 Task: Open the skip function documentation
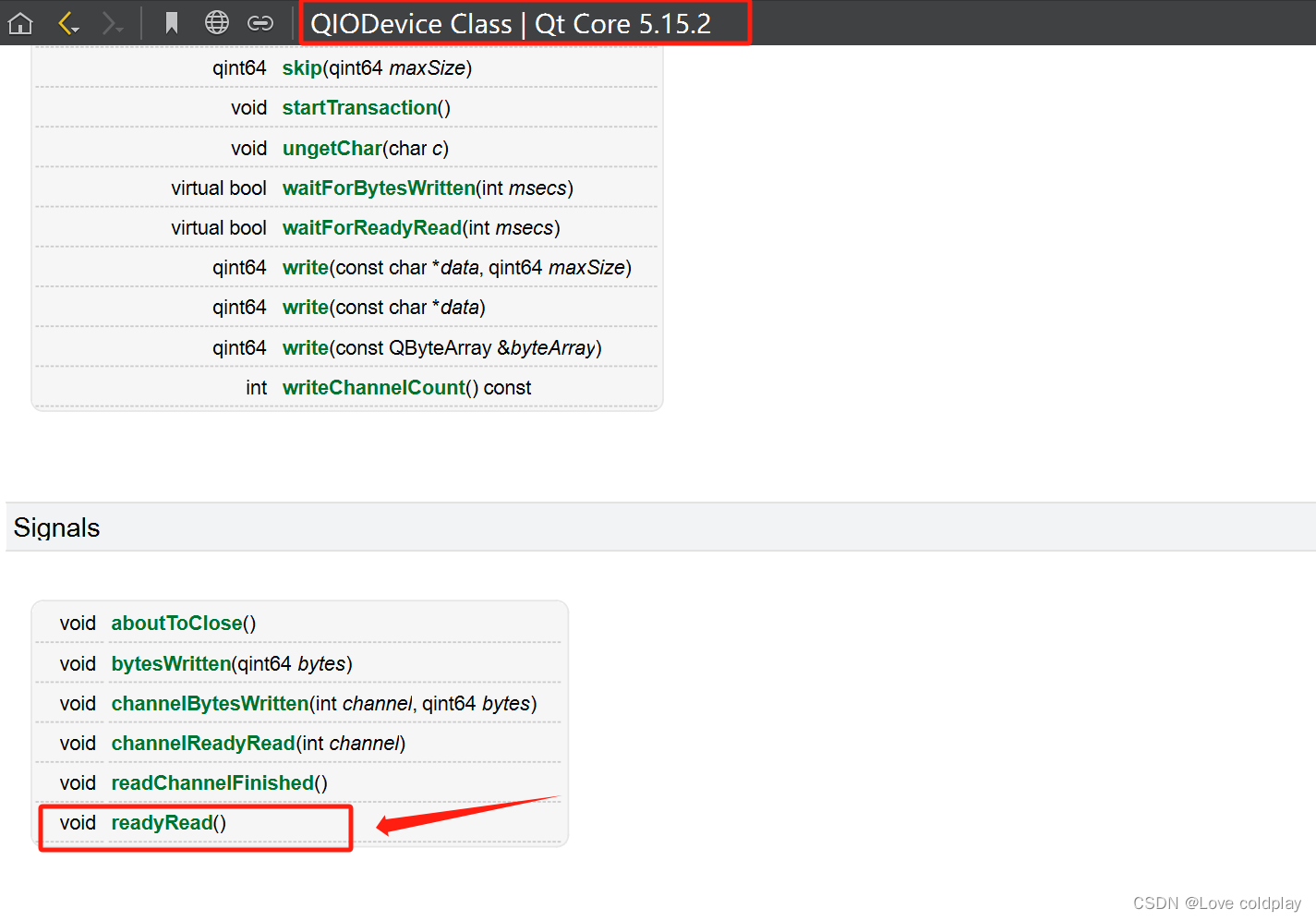[302, 68]
